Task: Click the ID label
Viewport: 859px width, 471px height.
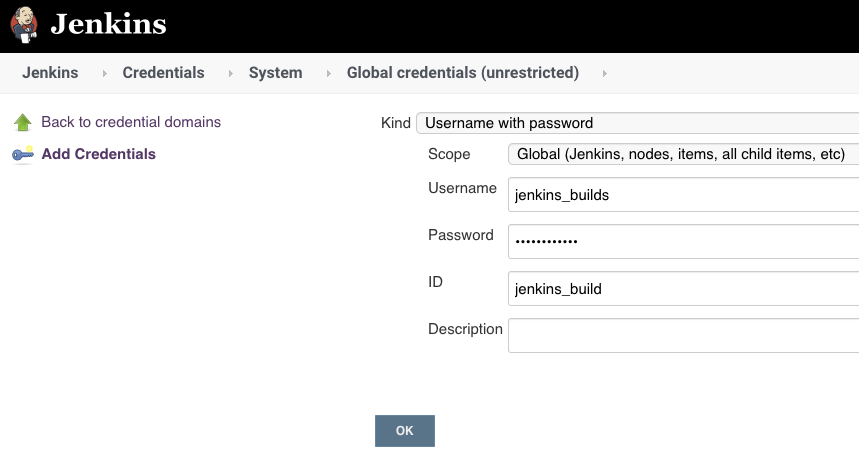Action: [x=436, y=282]
